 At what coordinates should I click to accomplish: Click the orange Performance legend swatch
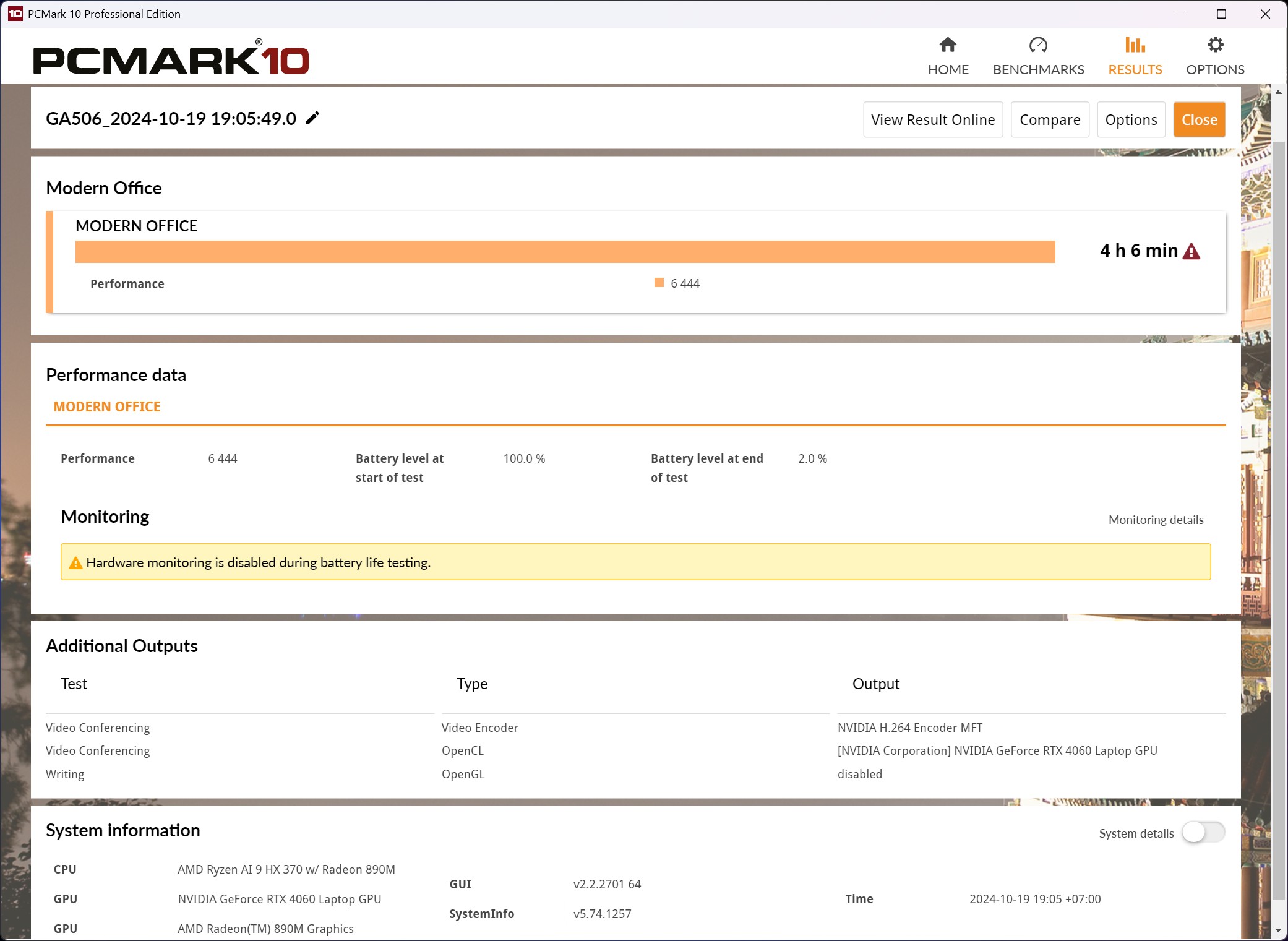(659, 283)
